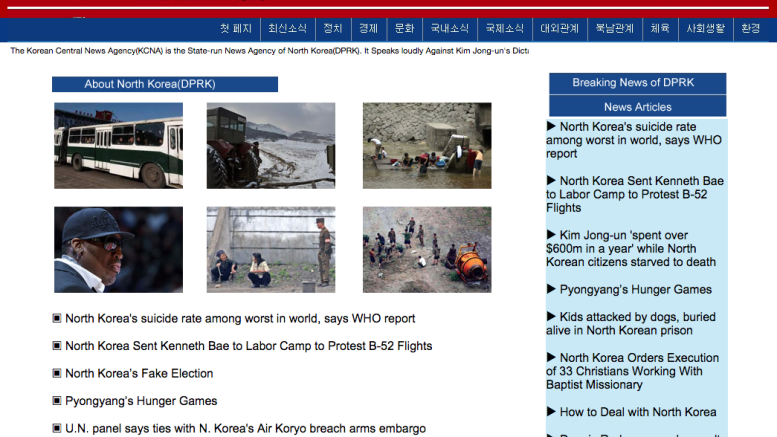Open main list Kenneth Bae Labor Camp article
This screenshot has width=777, height=437.
point(249,346)
